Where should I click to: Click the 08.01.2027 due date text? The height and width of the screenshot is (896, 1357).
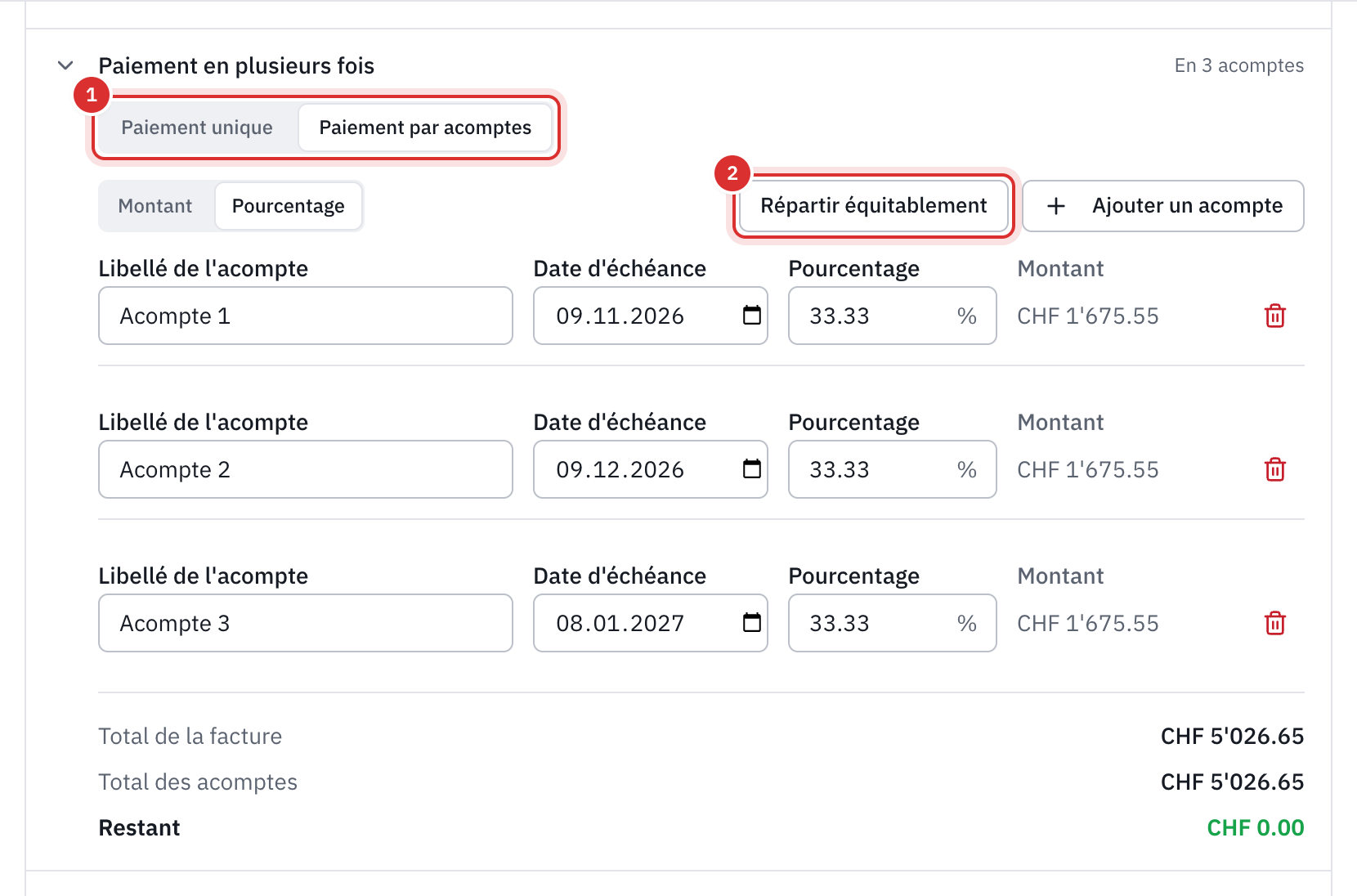coord(620,624)
